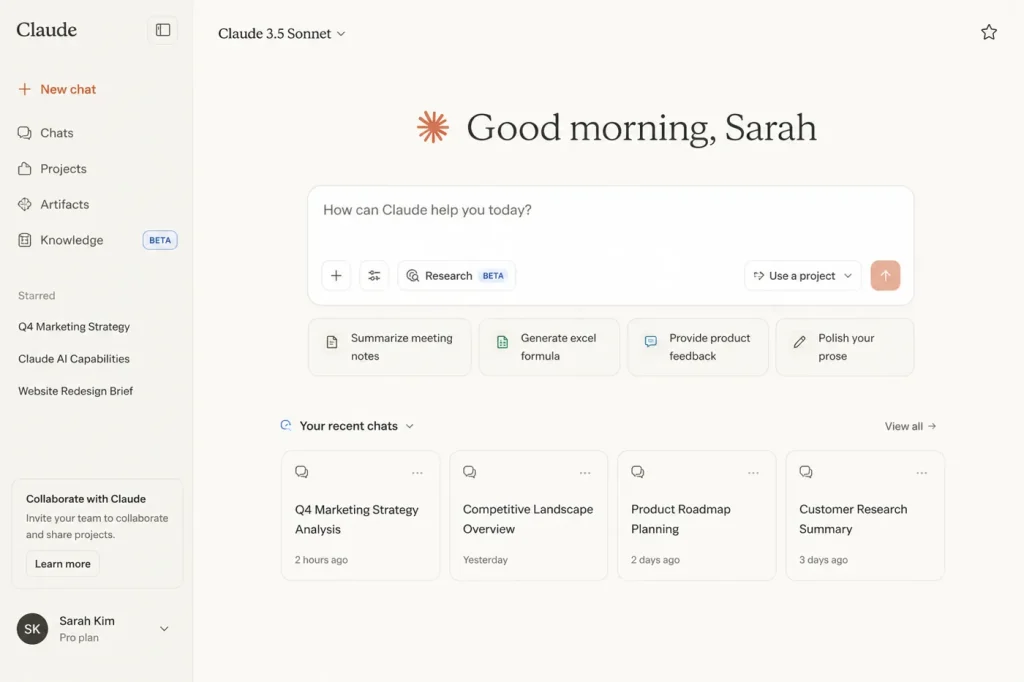Open more options for Q4 Marketing Strategy Analysis
1024x682 pixels.
pyautogui.click(x=417, y=473)
